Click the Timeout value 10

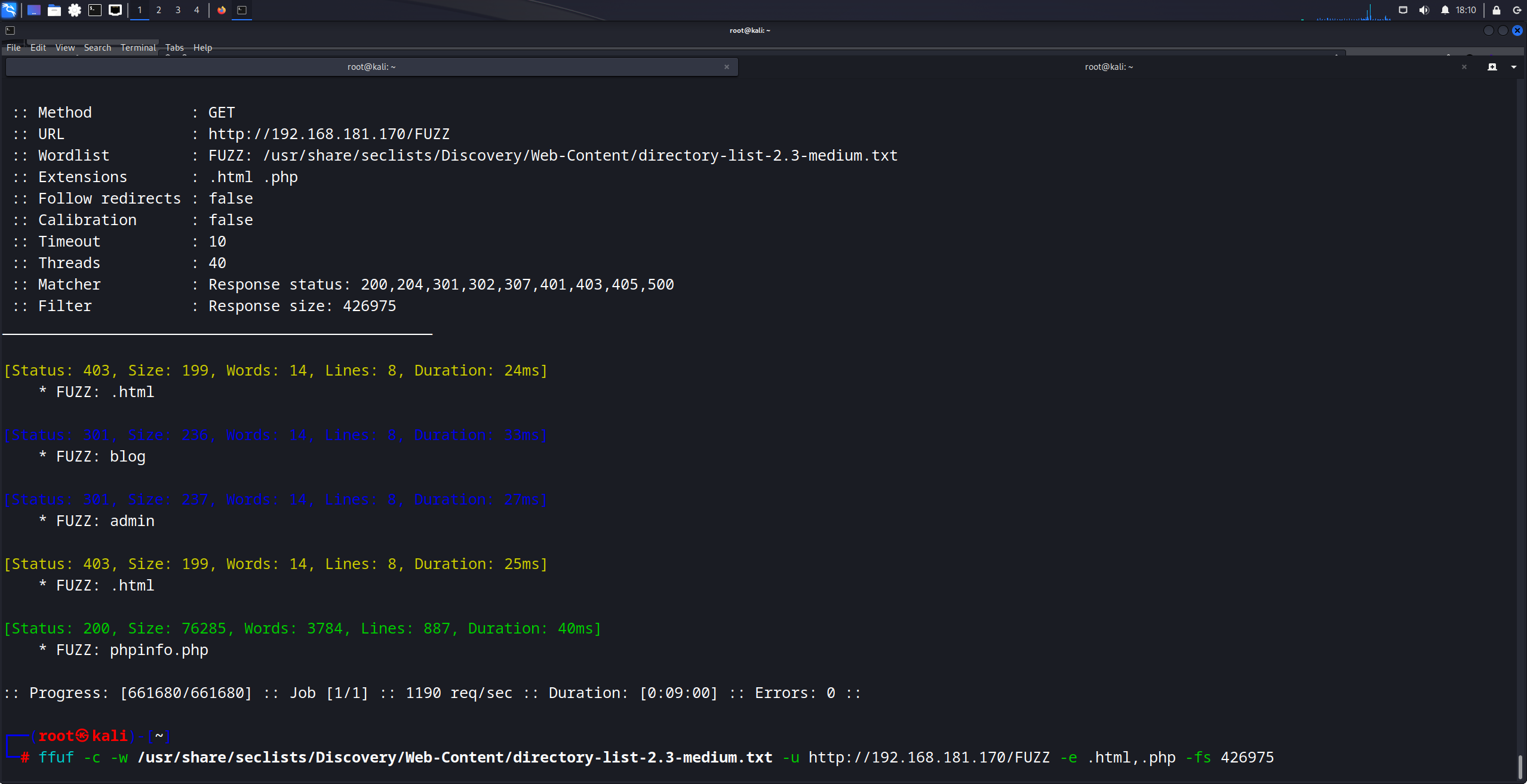[217, 241]
